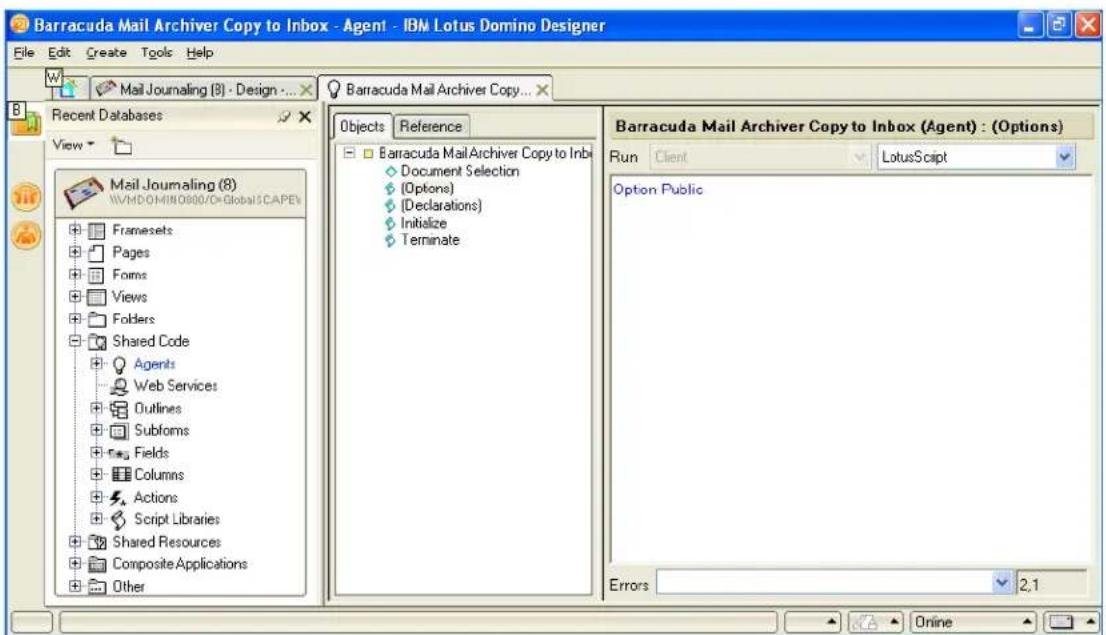This screenshot has height=635, width=1106.
Task: Click the upper orange bookmark sidebar icon
Action: pos(26,196)
